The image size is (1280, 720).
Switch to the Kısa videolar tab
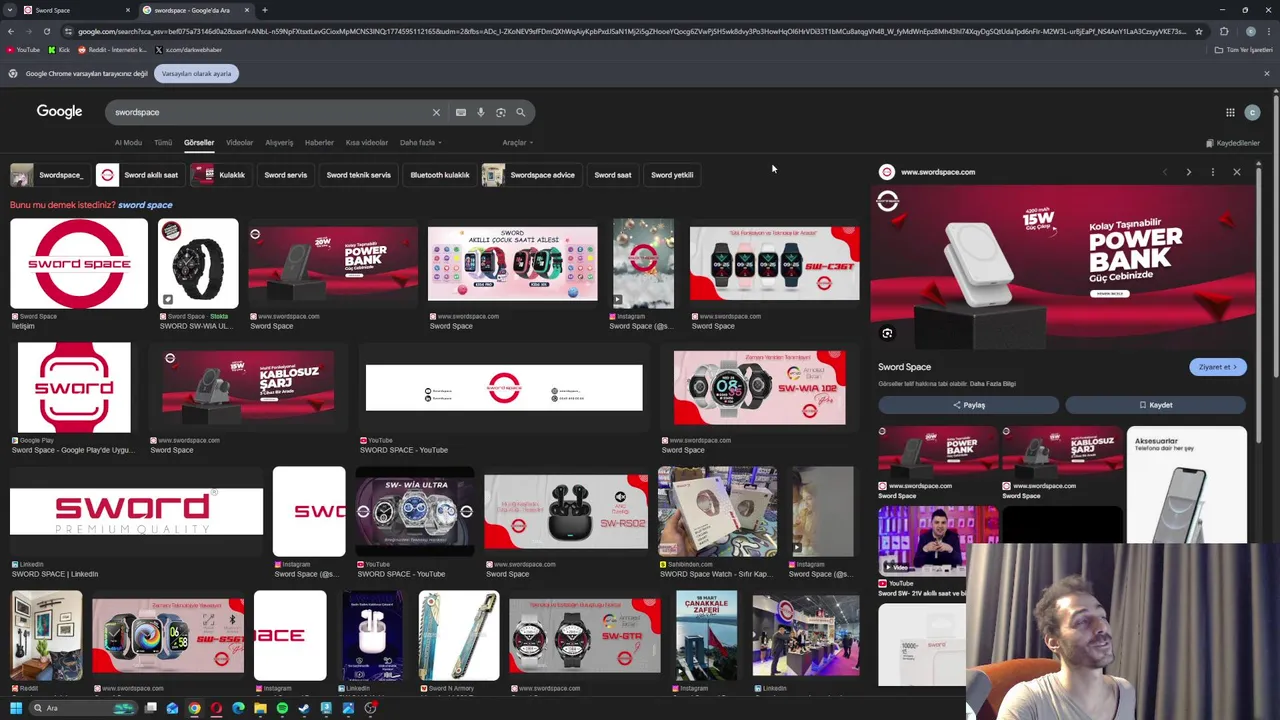tap(366, 143)
